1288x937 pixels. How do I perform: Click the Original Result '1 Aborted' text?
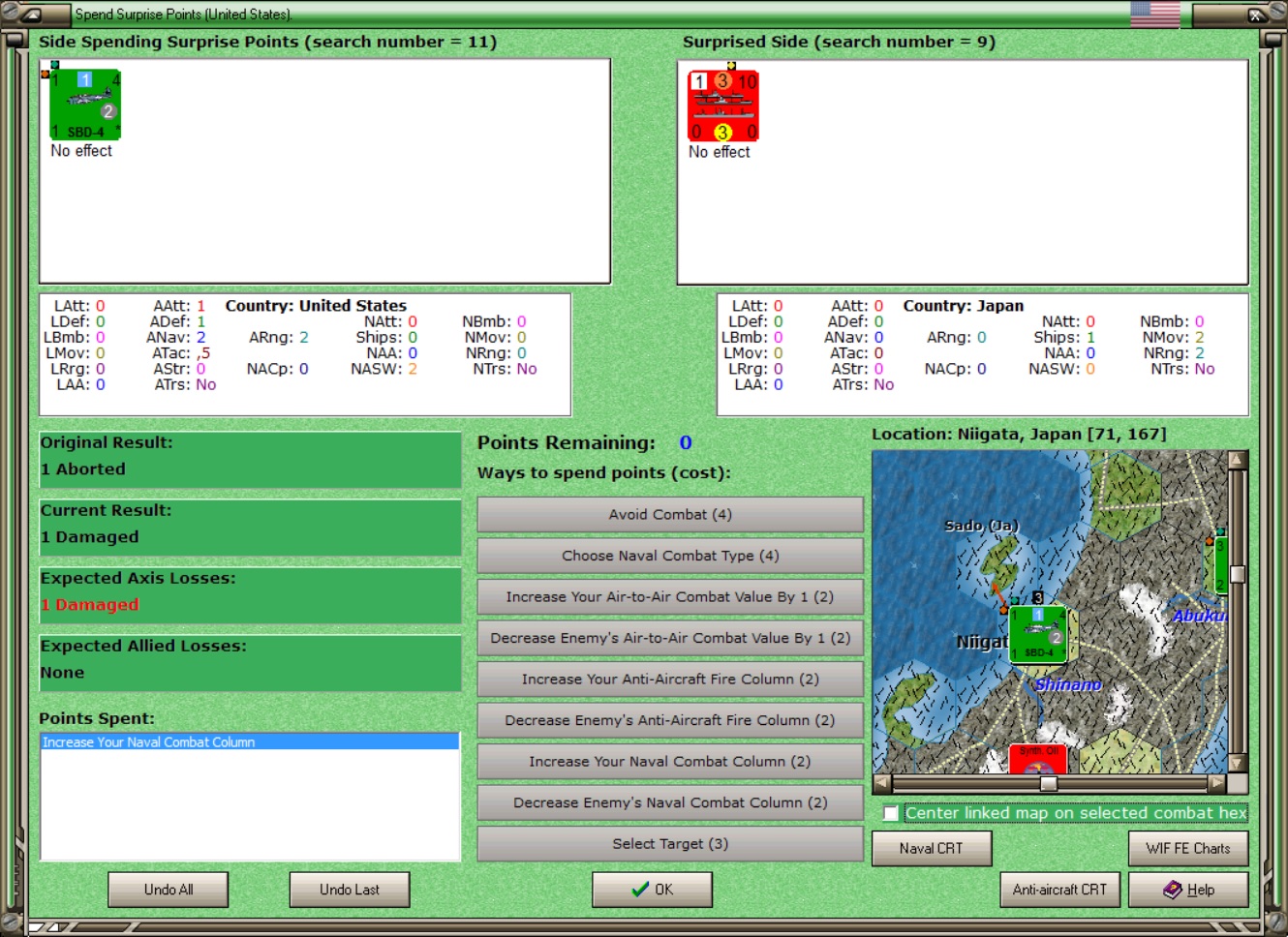click(83, 469)
